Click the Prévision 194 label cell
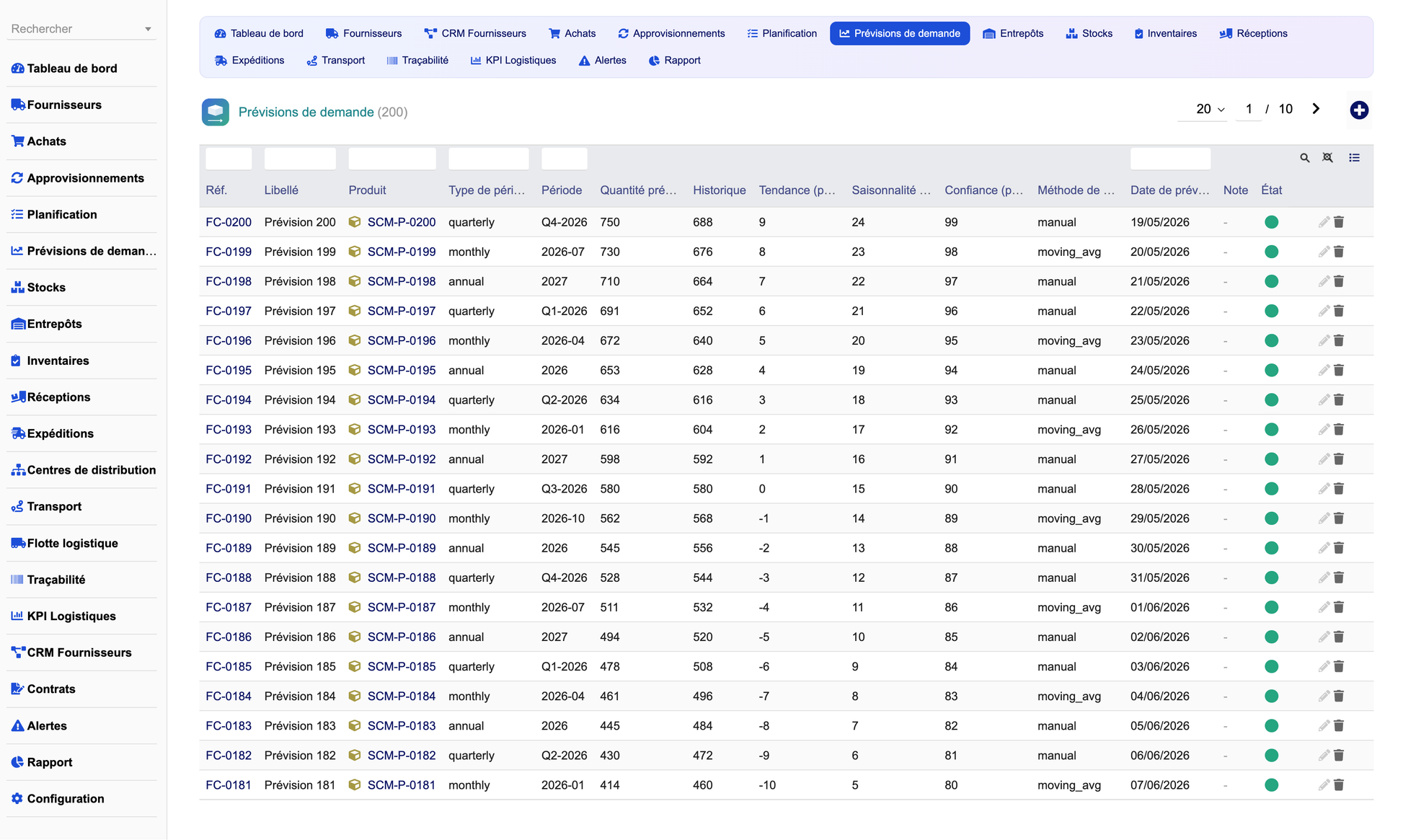 click(300, 400)
